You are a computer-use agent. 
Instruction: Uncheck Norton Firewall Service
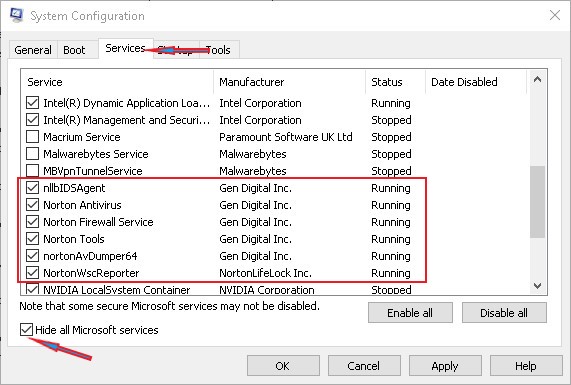(x=32, y=221)
